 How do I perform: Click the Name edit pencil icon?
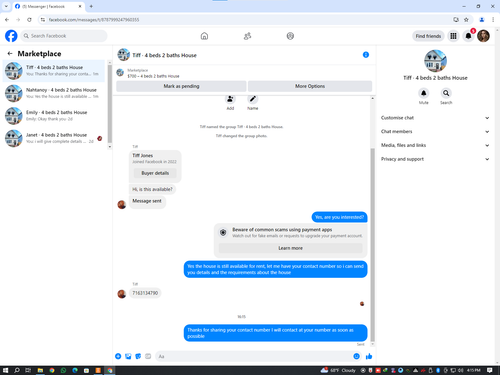coord(253,99)
